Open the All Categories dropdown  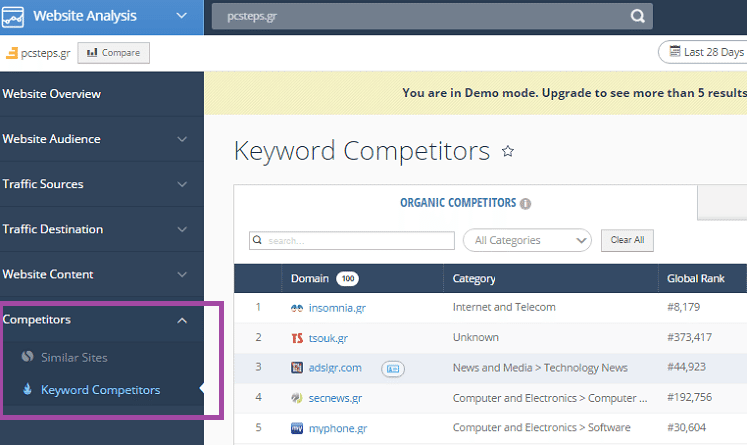point(527,240)
